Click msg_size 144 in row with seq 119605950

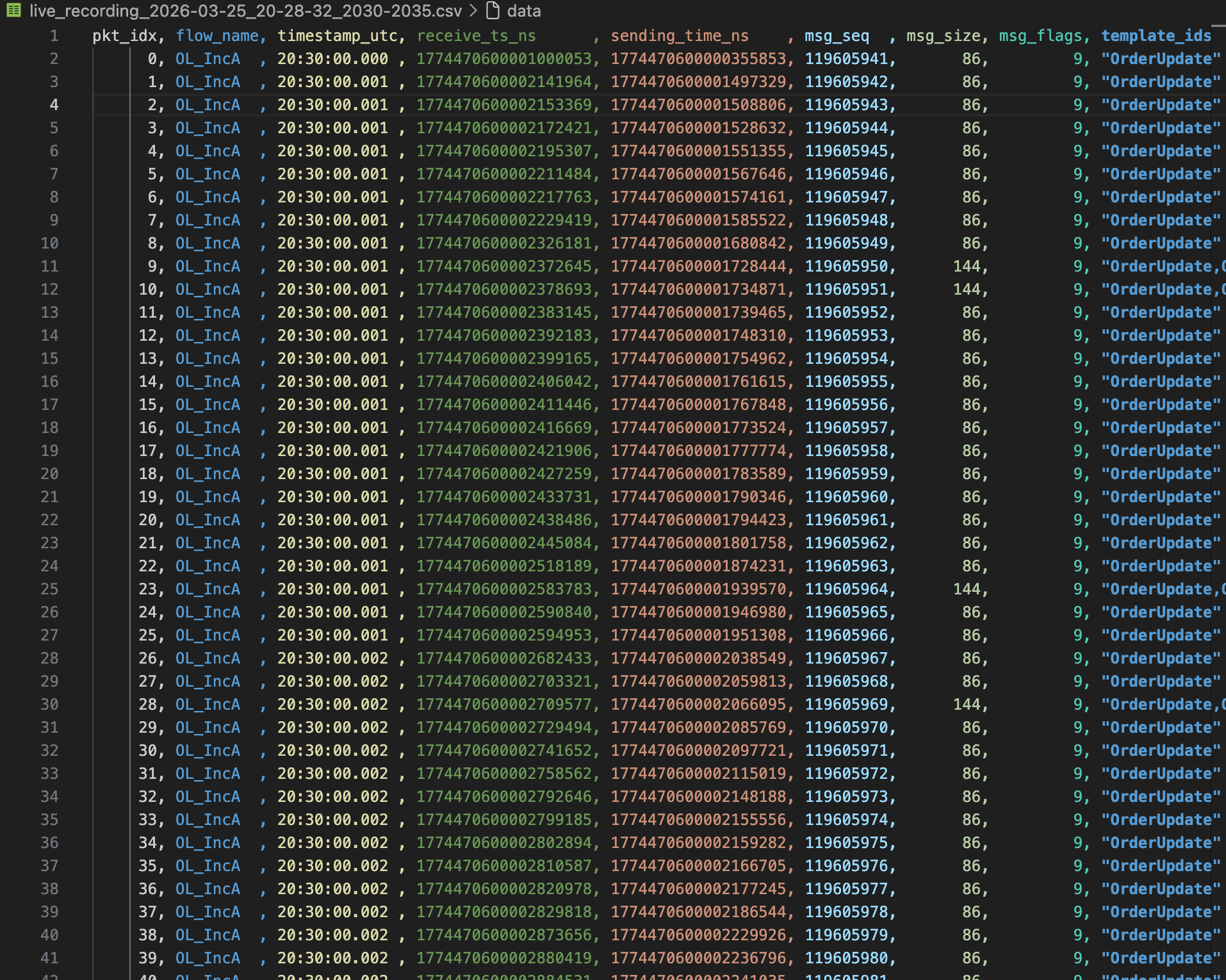tap(967, 266)
